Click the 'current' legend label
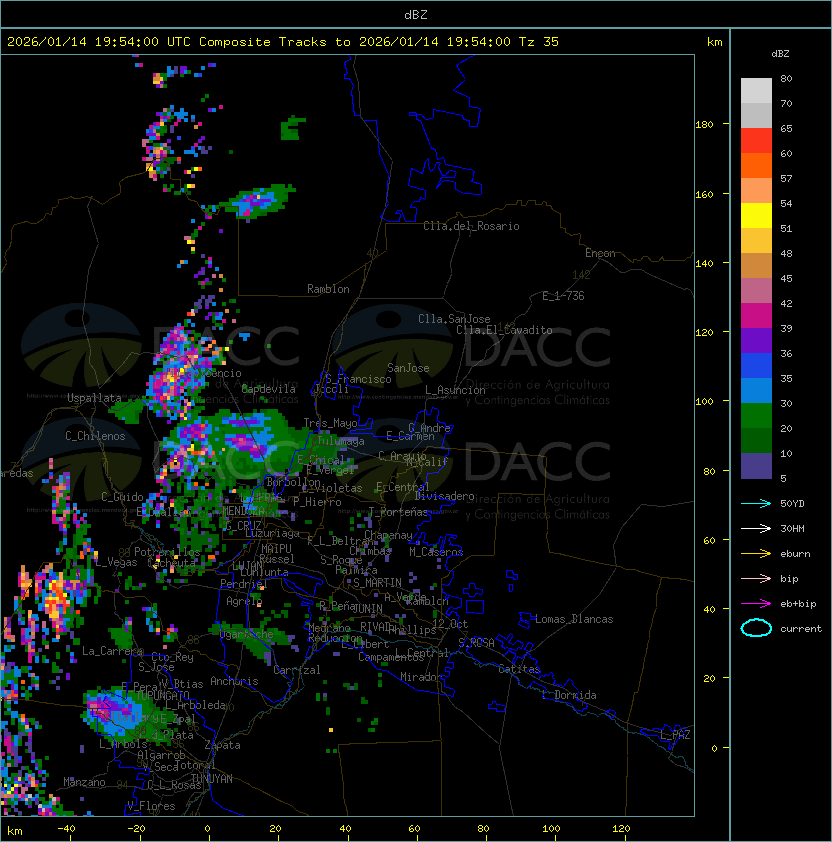 coord(801,629)
